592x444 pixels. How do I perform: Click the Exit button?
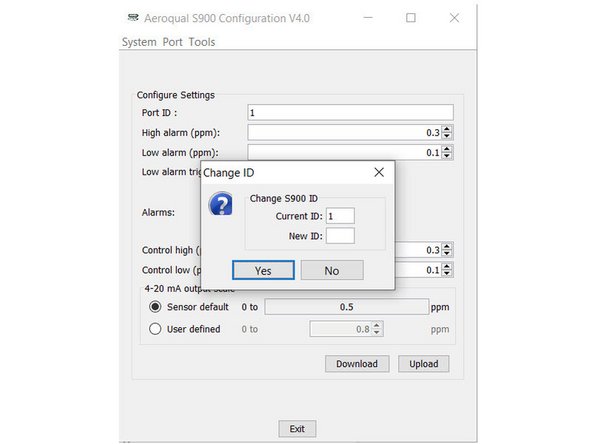pyautogui.click(x=297, y=429)
